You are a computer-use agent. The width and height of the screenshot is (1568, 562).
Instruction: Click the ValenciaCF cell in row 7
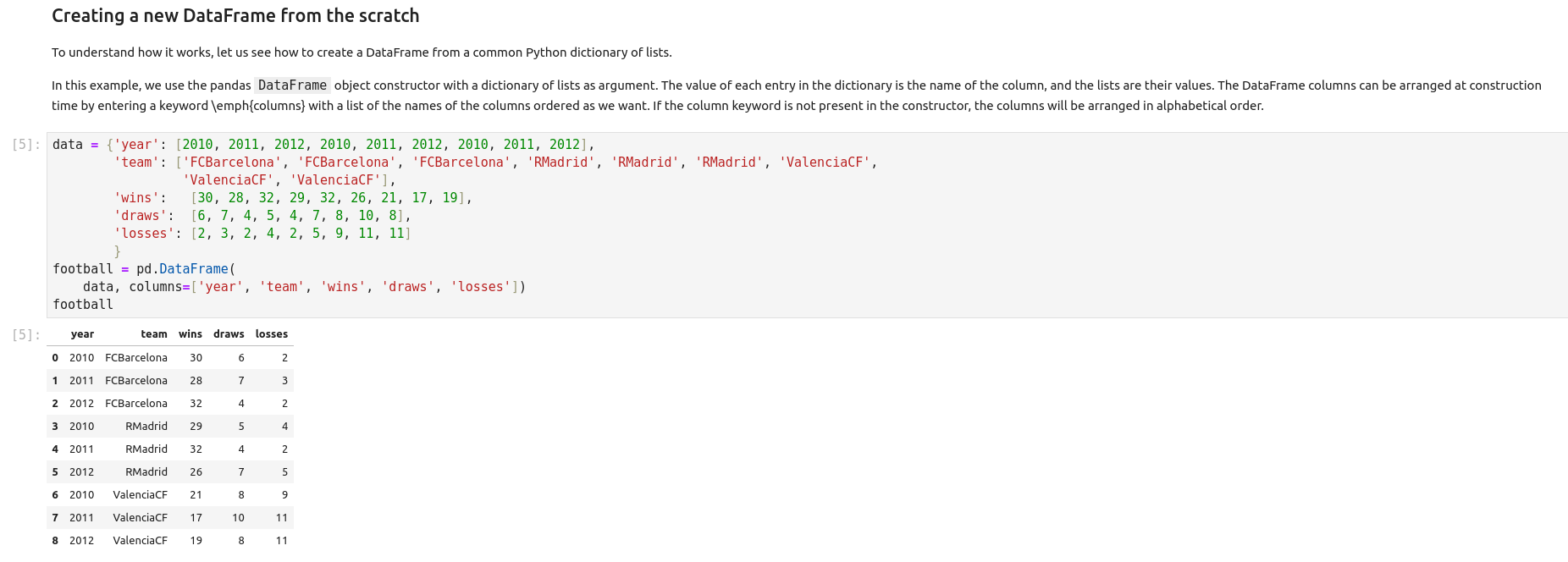coord(140,518)
